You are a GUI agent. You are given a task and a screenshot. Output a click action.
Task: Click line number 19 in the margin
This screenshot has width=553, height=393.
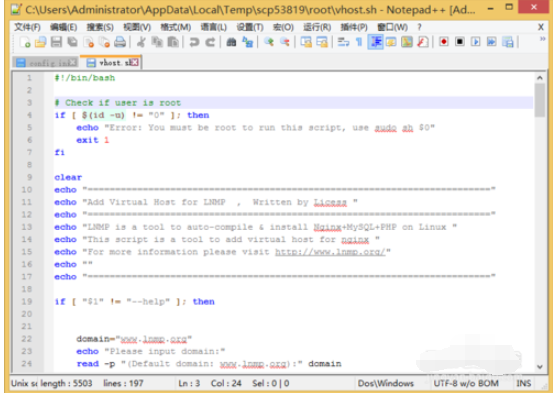pyautogui.click(x=27, y=301)
